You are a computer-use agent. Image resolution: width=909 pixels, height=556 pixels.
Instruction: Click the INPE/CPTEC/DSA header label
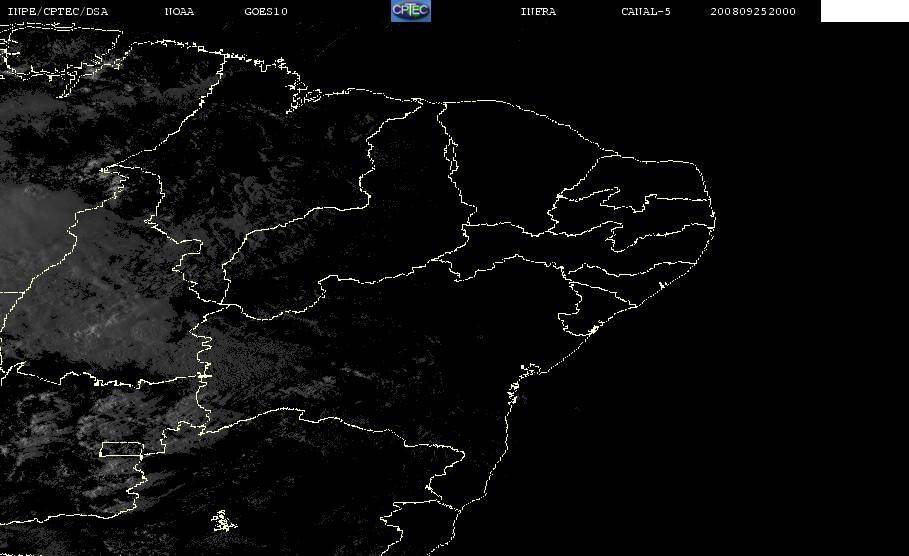(x=57, y=11)
